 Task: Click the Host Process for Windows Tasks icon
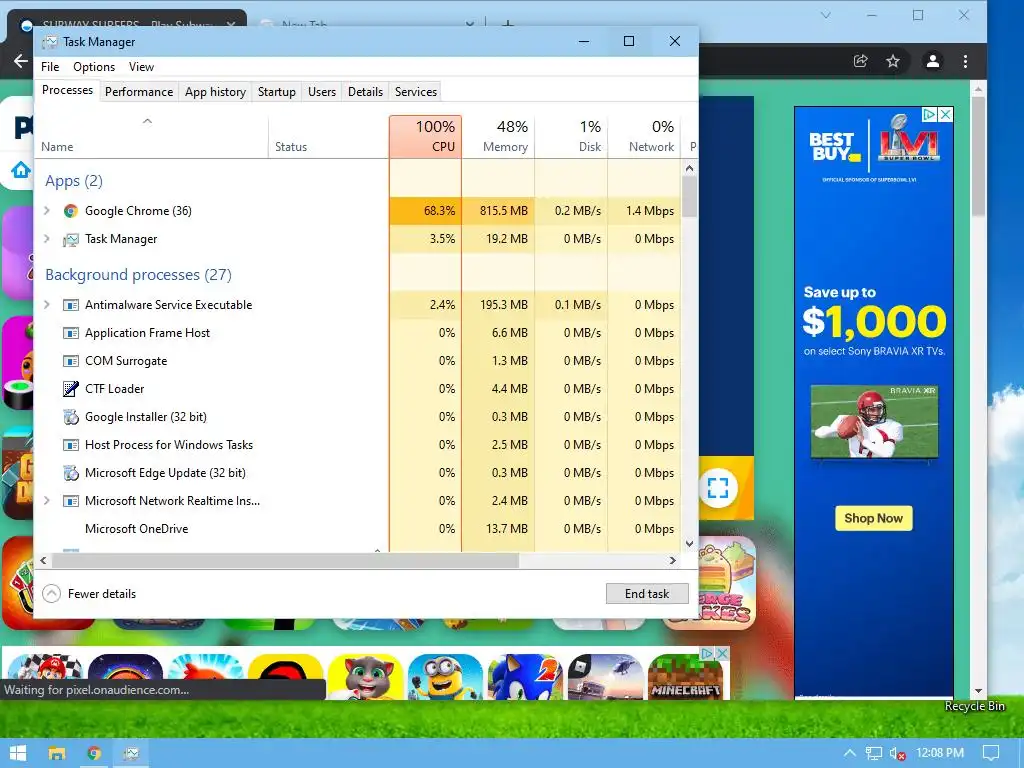point(71,445)
